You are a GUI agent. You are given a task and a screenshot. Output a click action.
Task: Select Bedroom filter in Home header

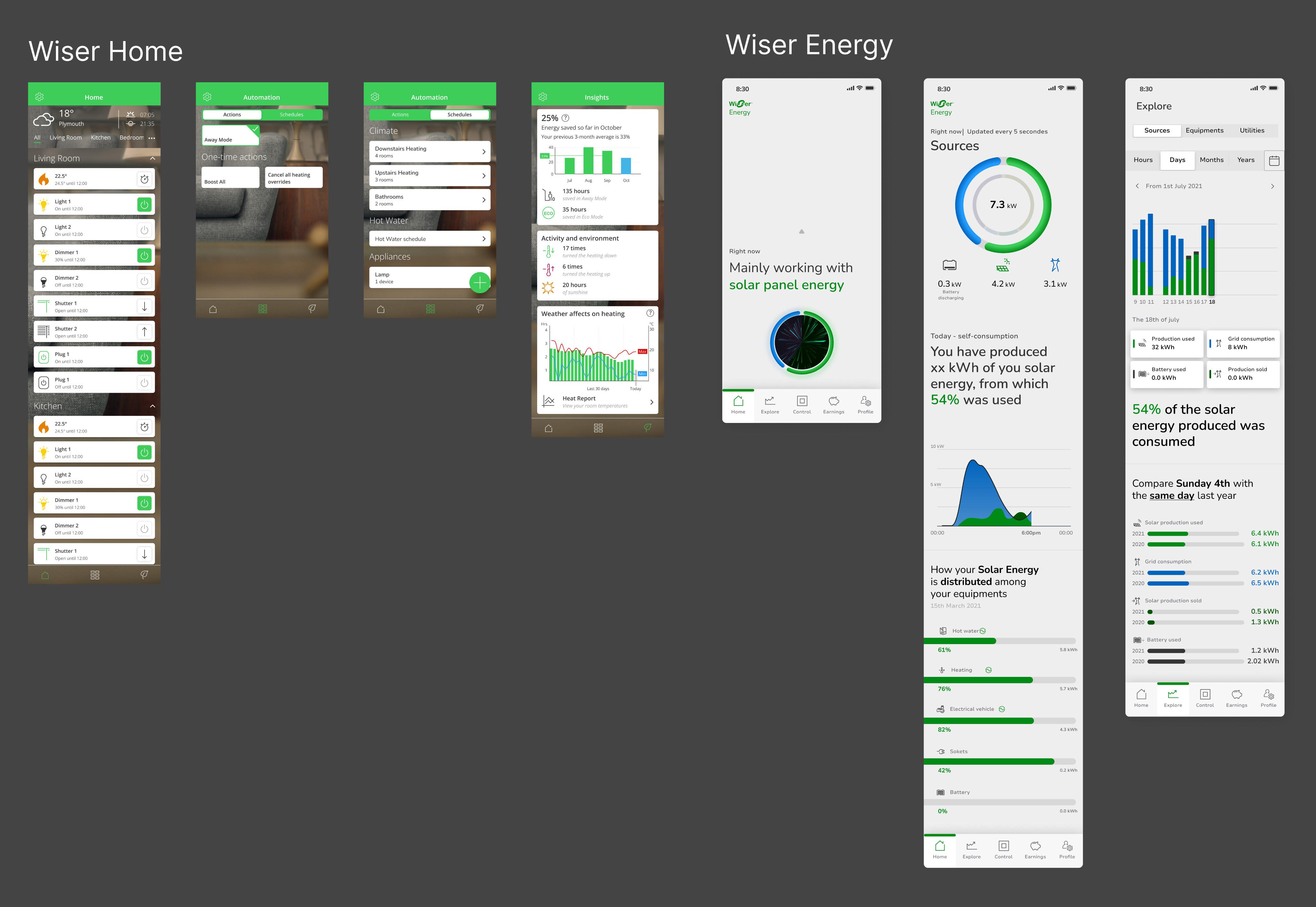coord(132,138)
